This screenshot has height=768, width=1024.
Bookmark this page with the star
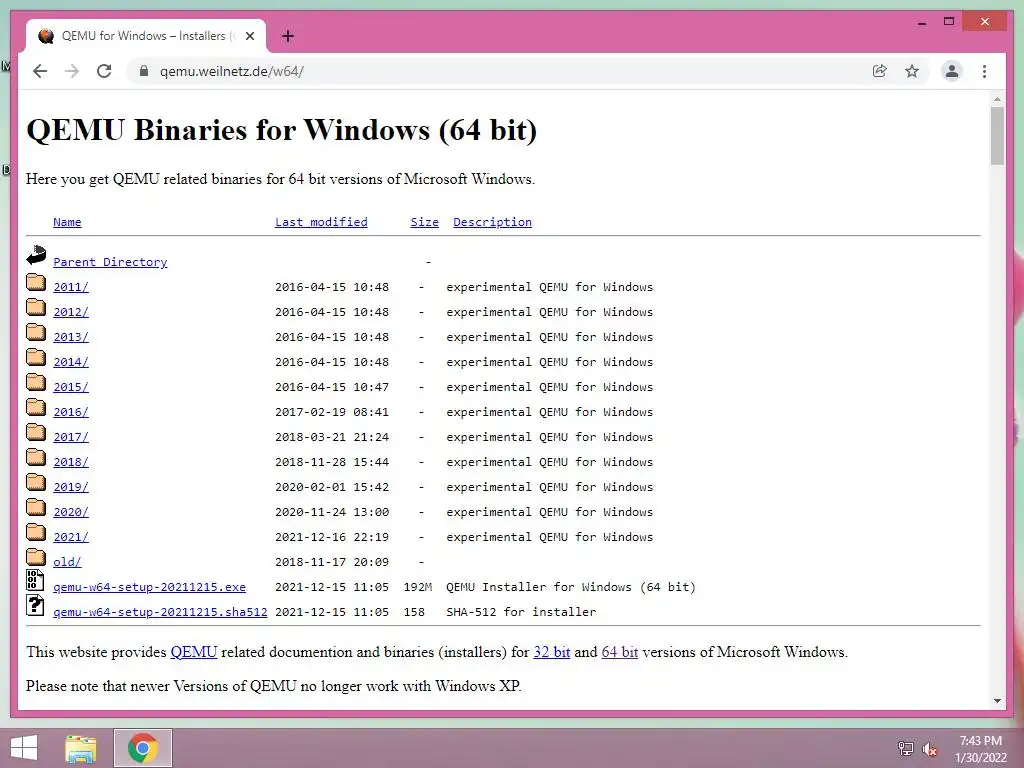912,71
